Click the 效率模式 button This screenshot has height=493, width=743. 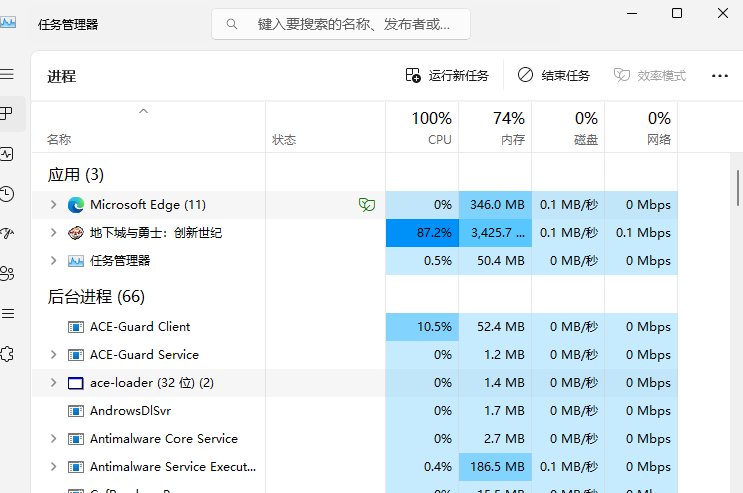pos(650,75)
